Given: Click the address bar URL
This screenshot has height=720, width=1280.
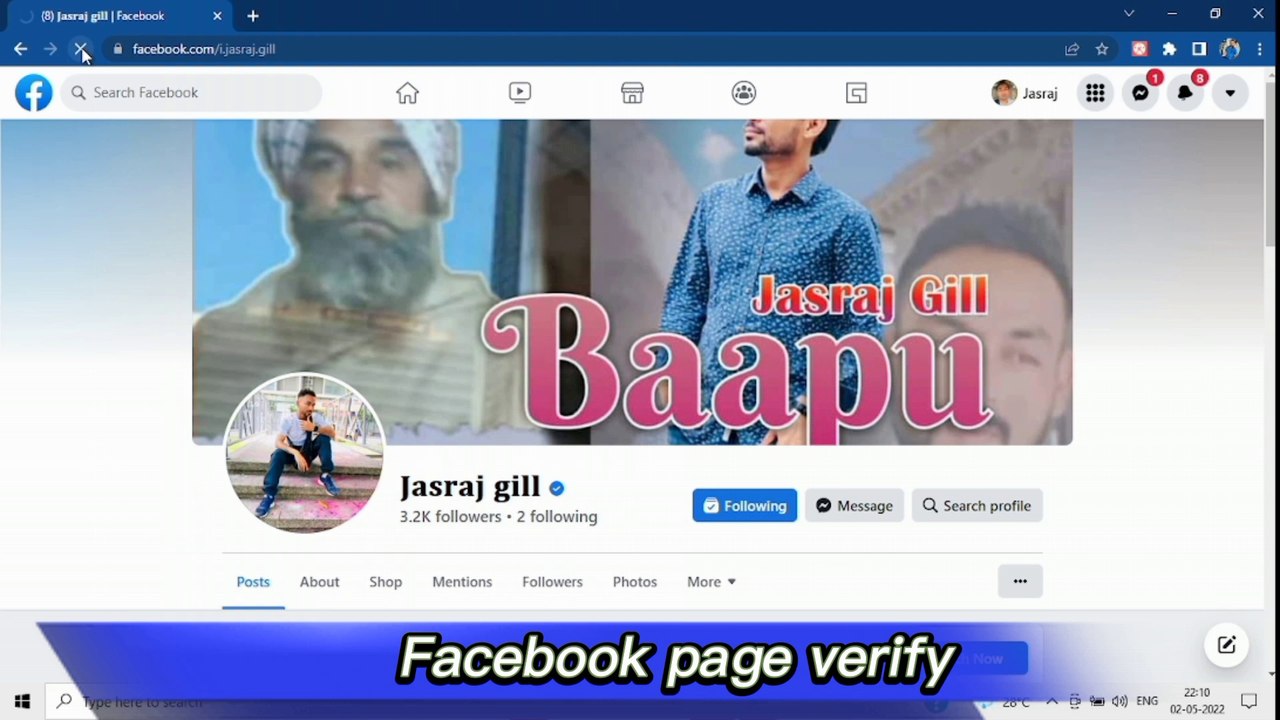Looking at the screenshot, I should coord(204,49).
